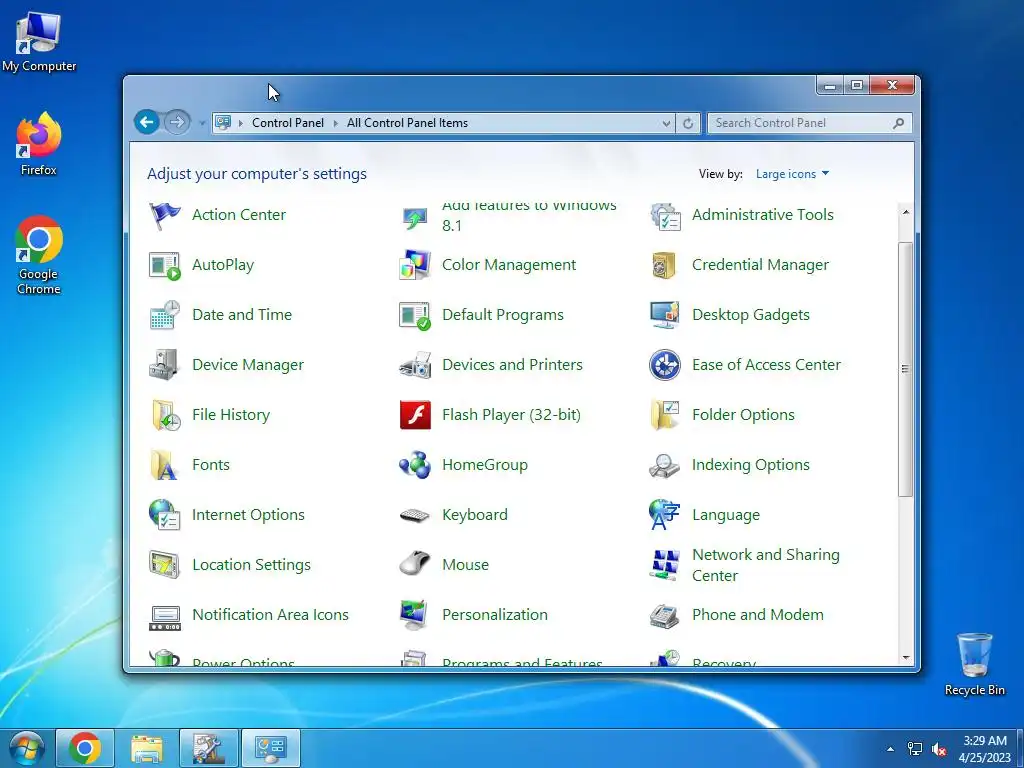Click the Internet Options globe icon
The height and width of the screenshot is (768, 1024).
(x=165, y=515)
